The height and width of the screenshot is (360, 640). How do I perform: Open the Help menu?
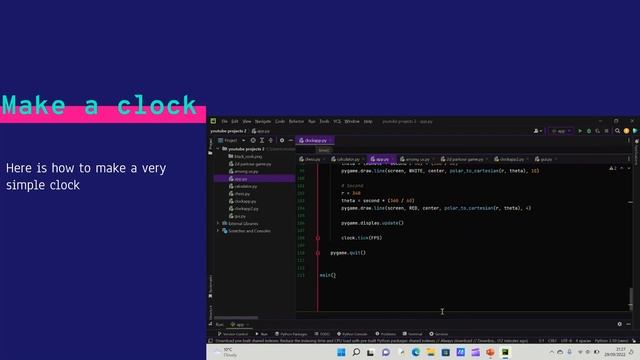[x=368, y=121]
